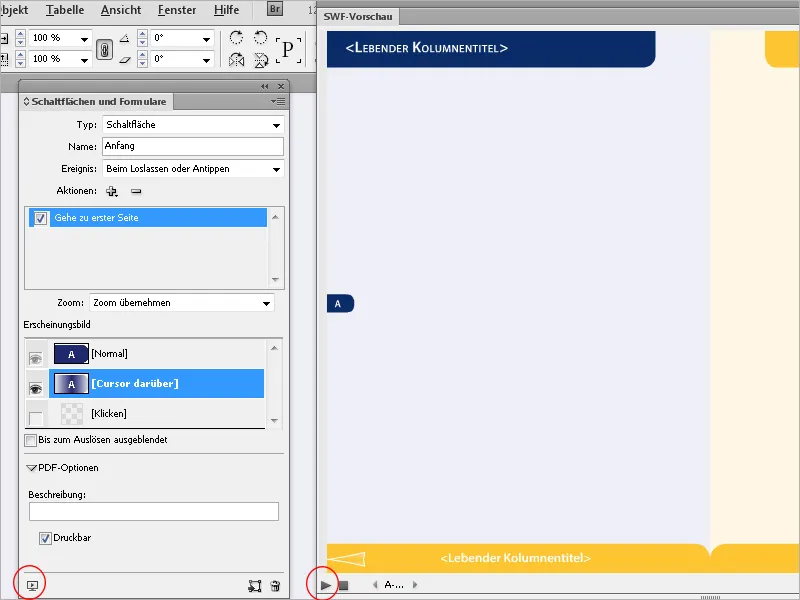Click the vertical scale icon beside 100 %
Screen dimensions: 800x600
[4, 59]
